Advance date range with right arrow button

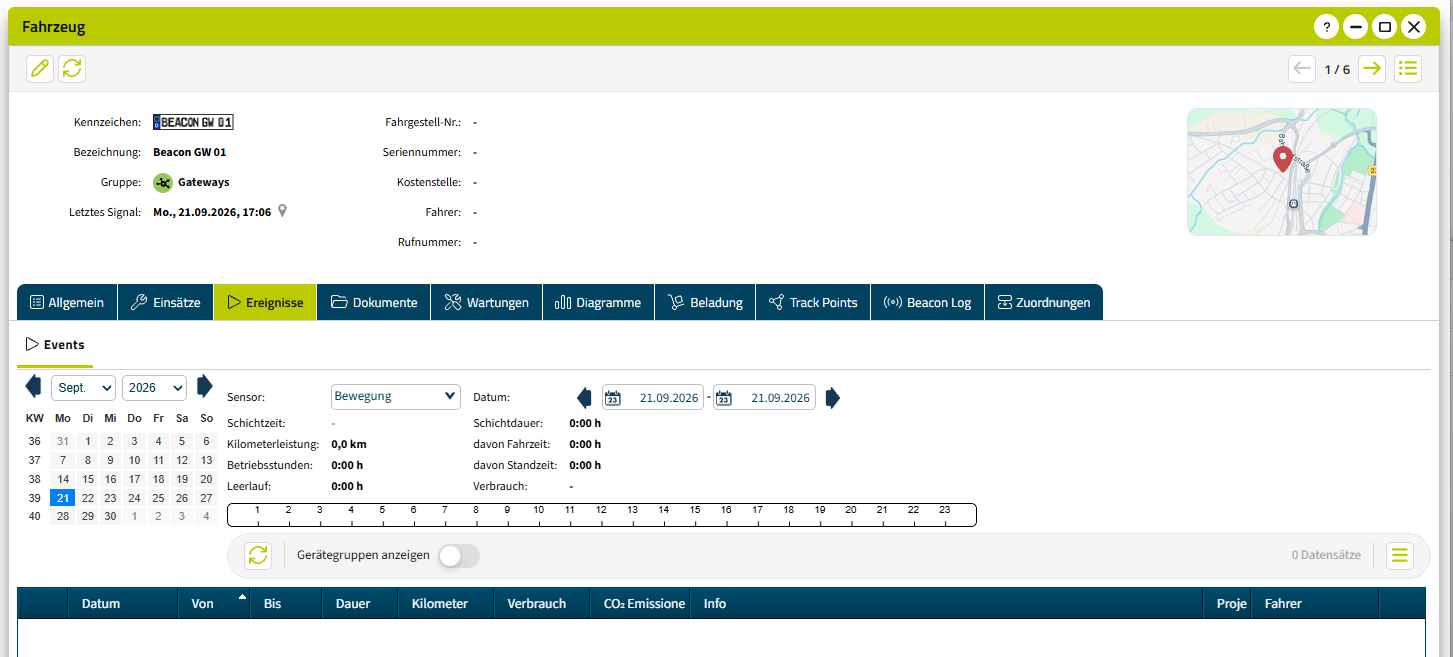click(x=833, y=398)
